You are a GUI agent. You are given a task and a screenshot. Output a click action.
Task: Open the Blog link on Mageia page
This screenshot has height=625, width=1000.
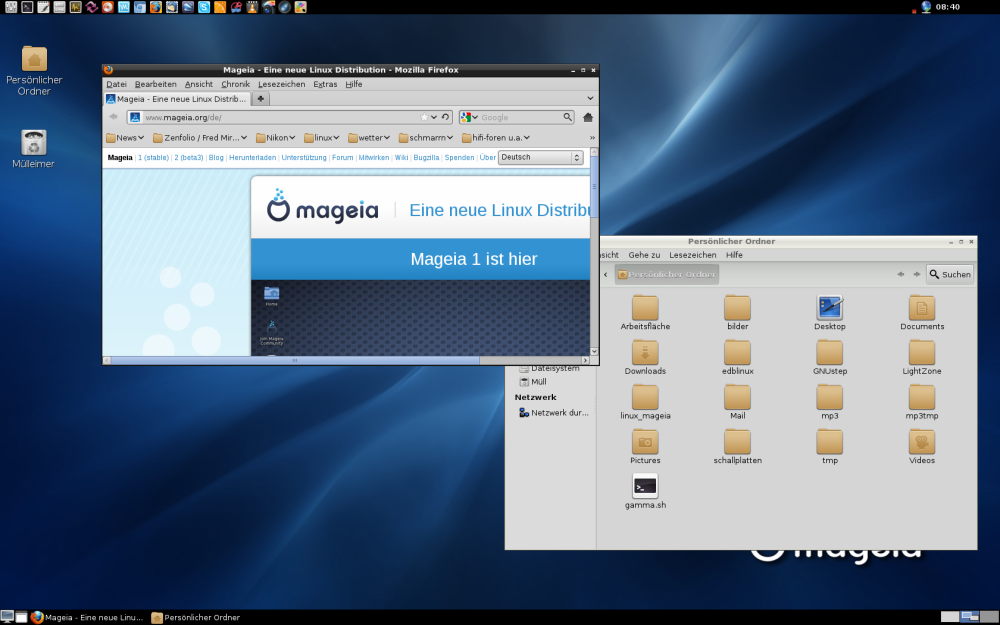pos(216,158)
